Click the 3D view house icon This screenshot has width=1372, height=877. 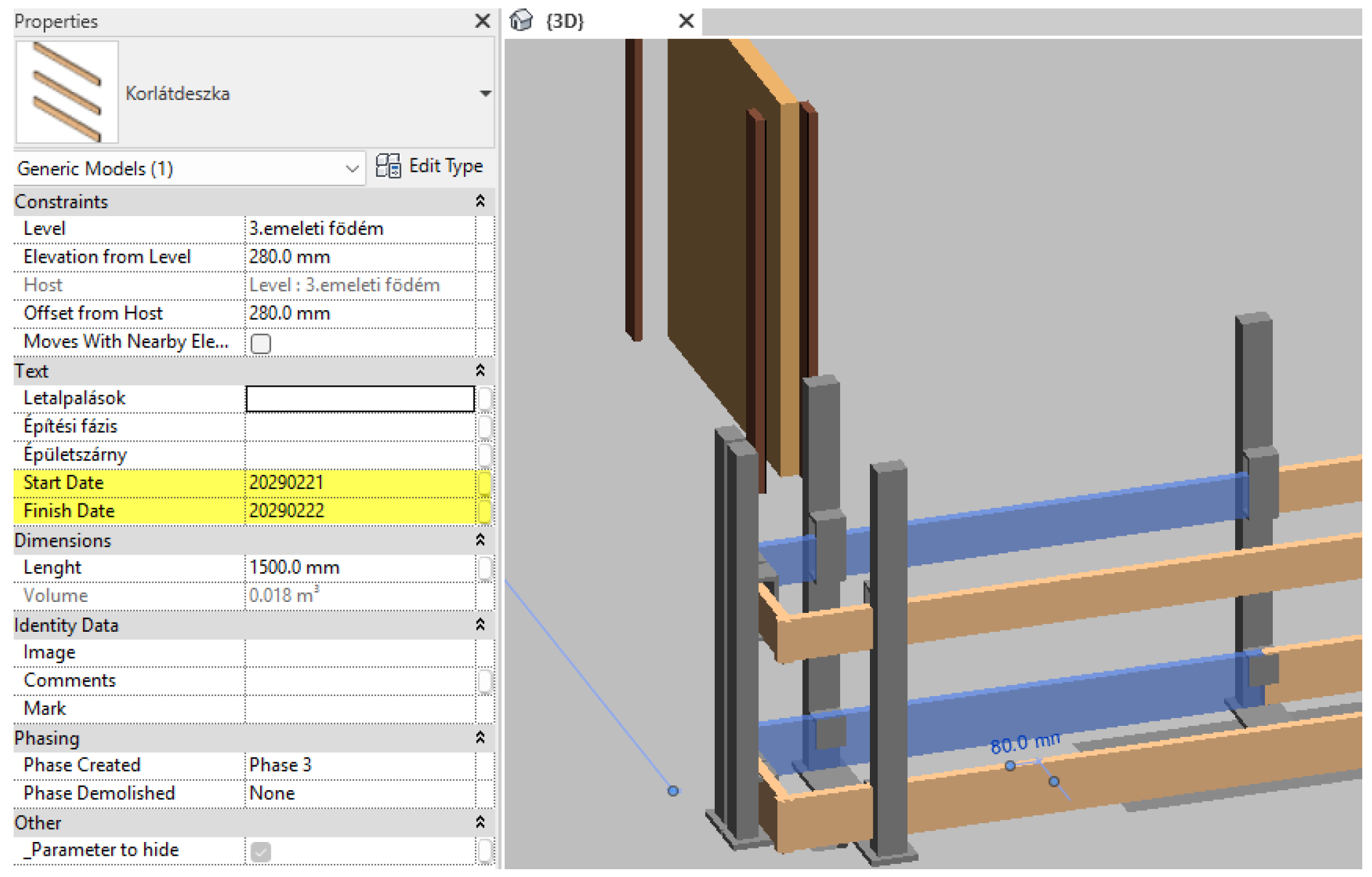pos(521,21)
